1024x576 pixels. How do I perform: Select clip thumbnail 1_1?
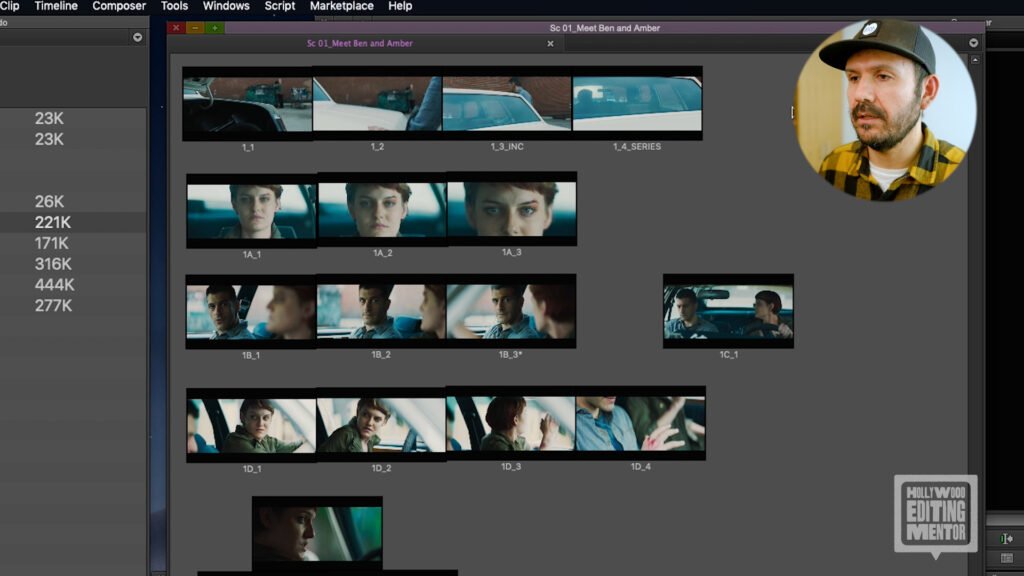point(248,103)
